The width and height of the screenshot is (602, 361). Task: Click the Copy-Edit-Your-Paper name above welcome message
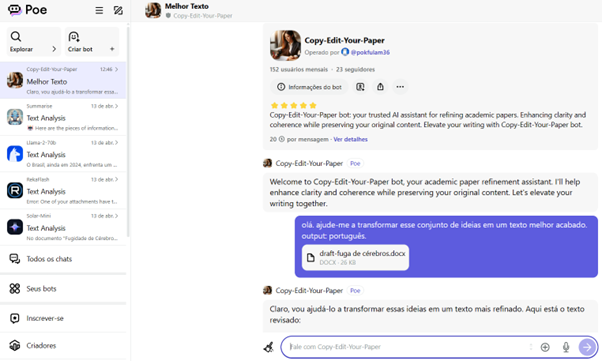(309, 163)
